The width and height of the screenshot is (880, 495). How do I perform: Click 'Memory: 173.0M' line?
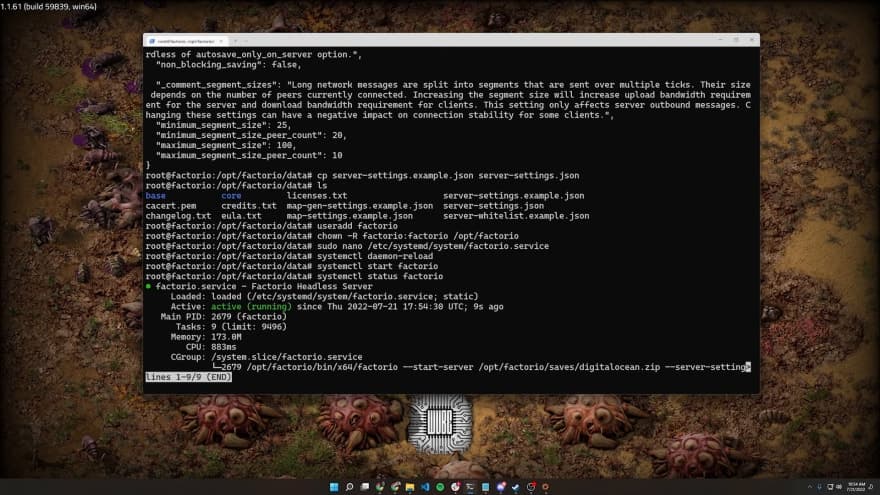pyautogui.click(x=206, y=337)
